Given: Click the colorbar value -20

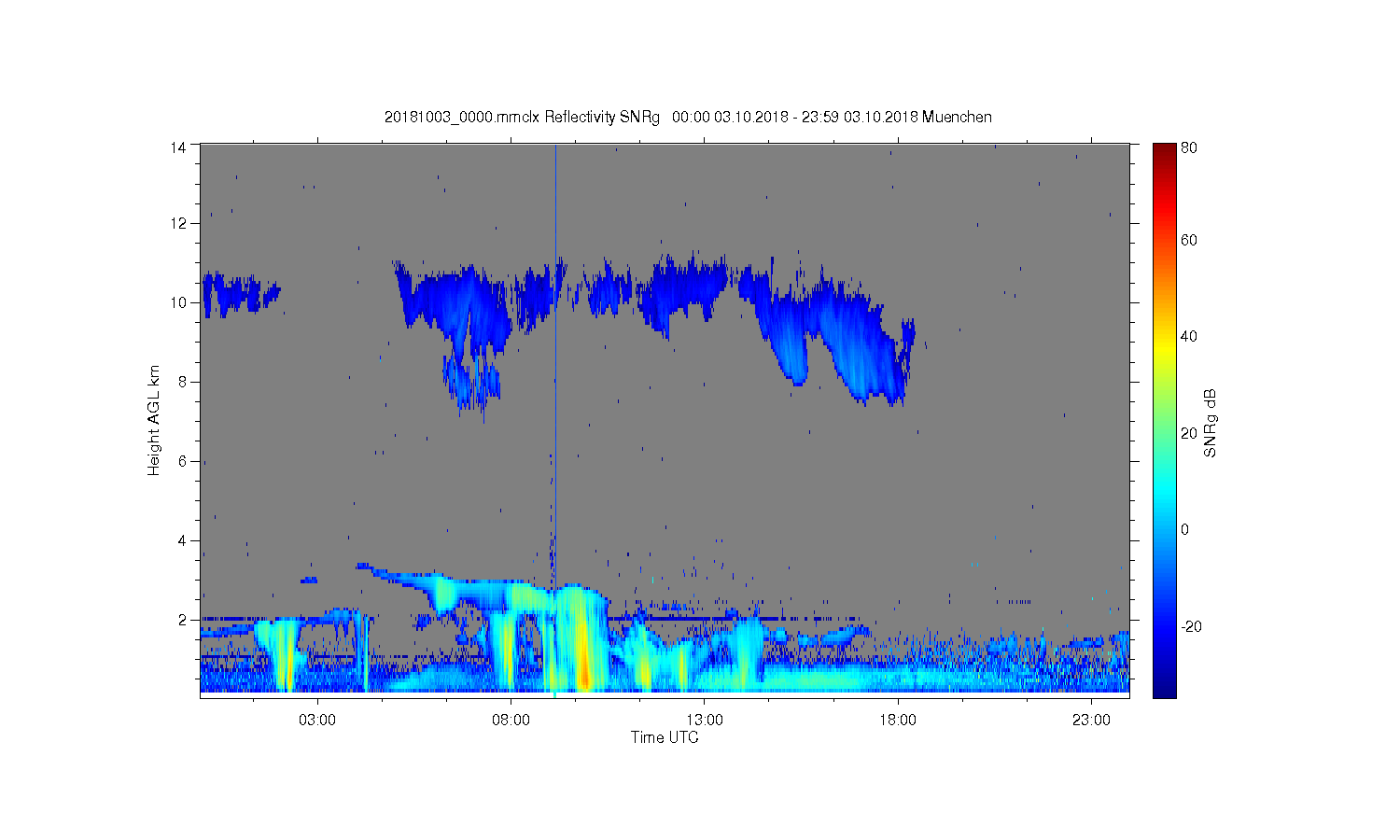Looking at the screenshot, I should click(x=1191, y=626).
